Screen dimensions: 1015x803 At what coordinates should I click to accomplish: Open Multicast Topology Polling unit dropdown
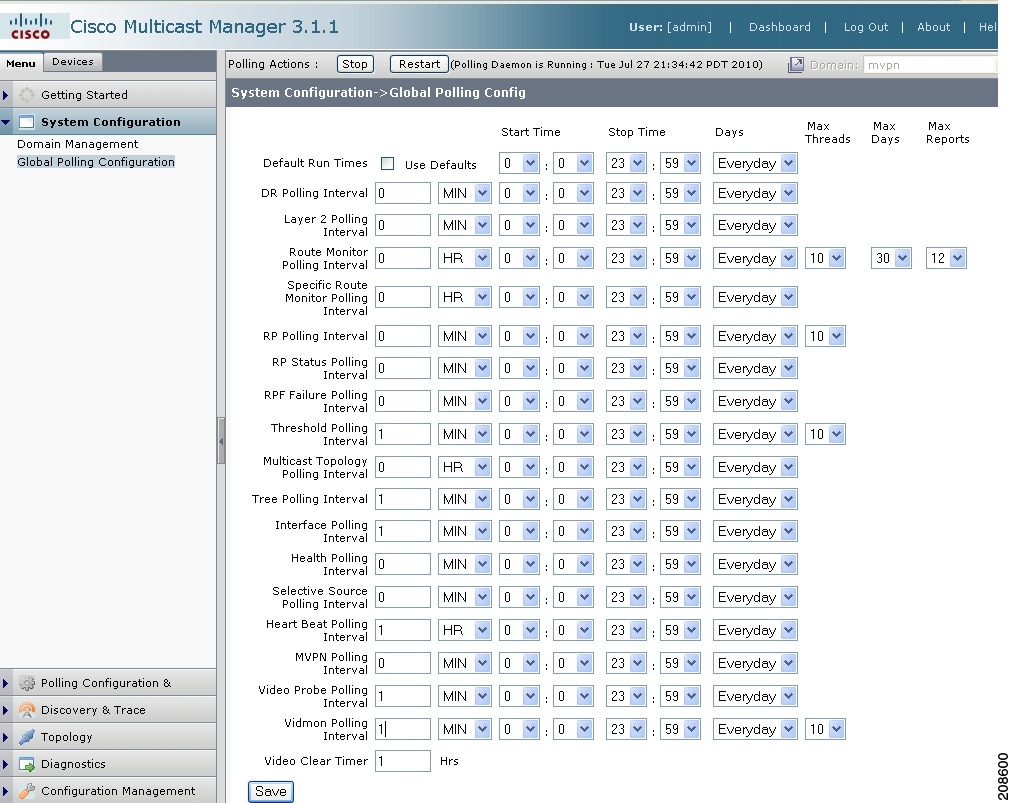(x=464, y=467)
